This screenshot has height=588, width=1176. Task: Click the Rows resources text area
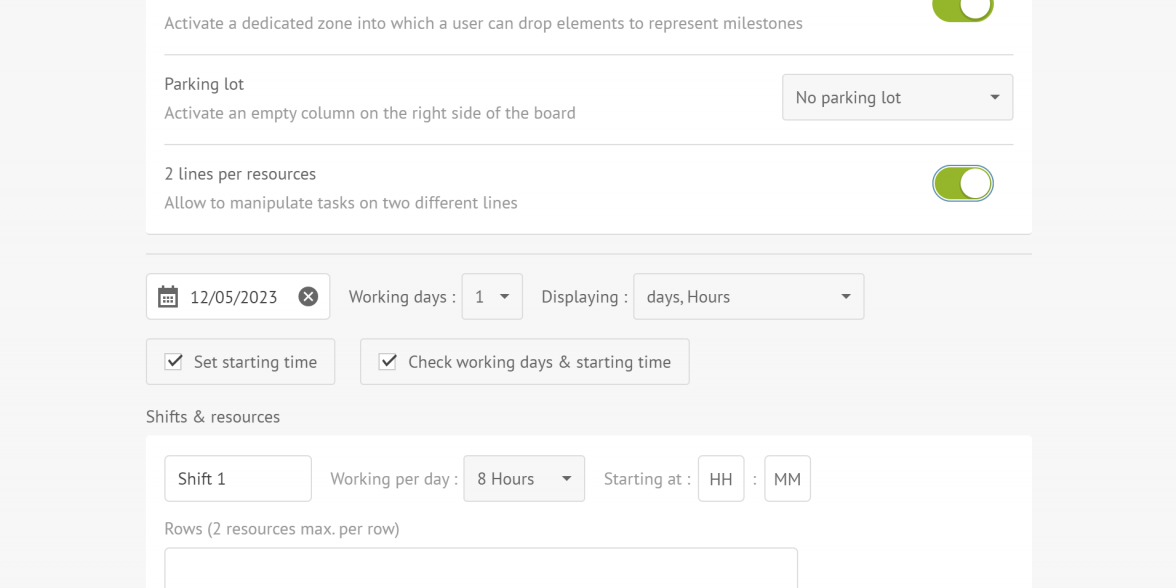[x=481, y=568]
